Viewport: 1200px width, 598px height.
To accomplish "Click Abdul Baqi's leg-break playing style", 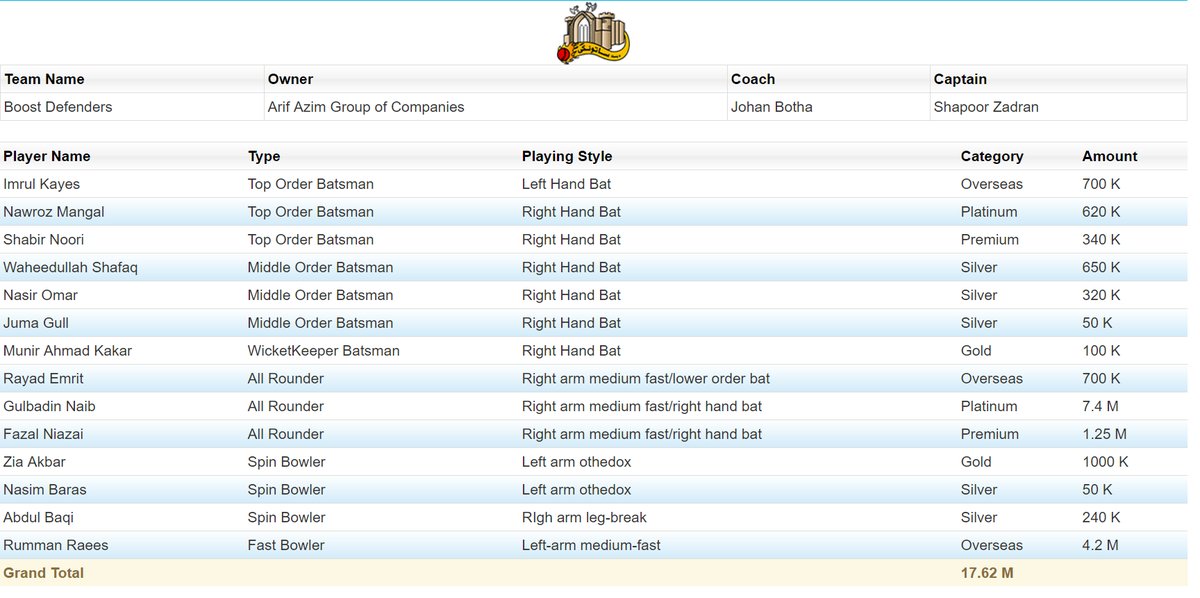I will point(584,517).
